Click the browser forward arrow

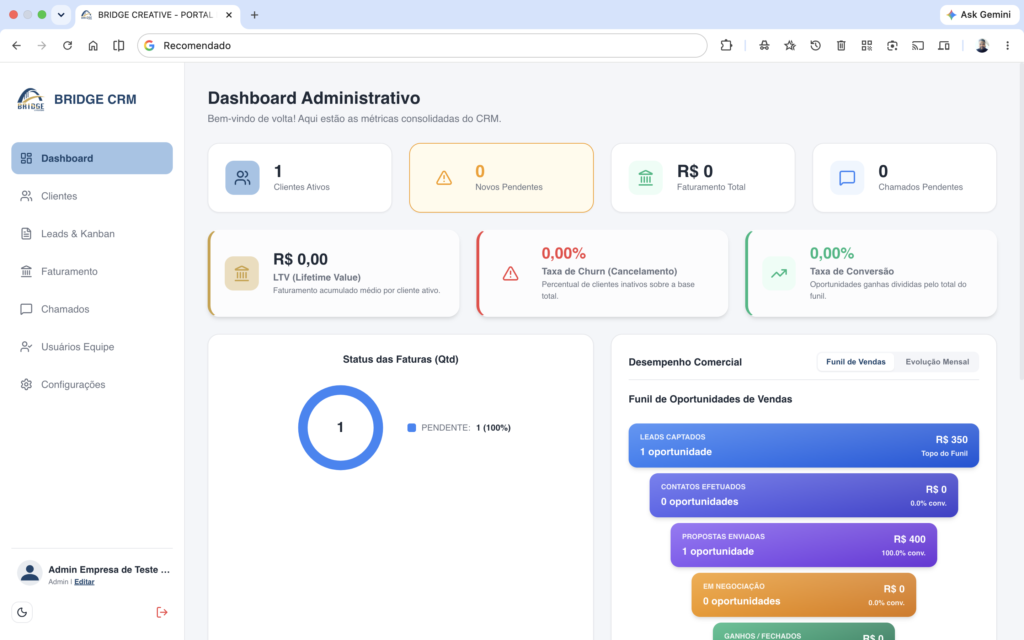pos(42,46)
